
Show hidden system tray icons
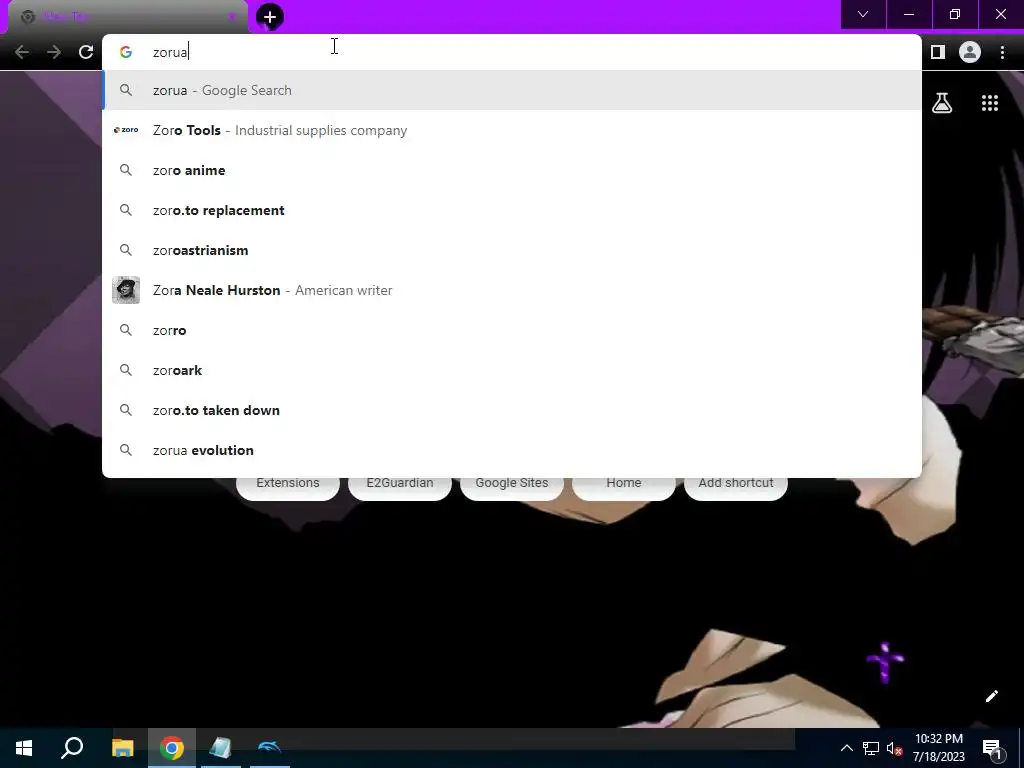(846, 748)
